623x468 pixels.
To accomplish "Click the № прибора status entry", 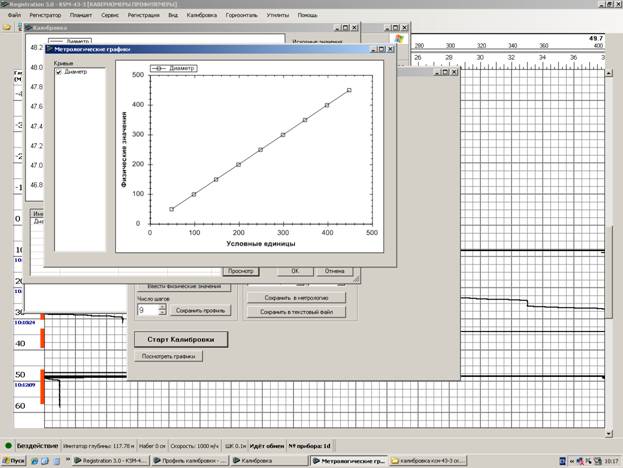I will tap(310, 446).
